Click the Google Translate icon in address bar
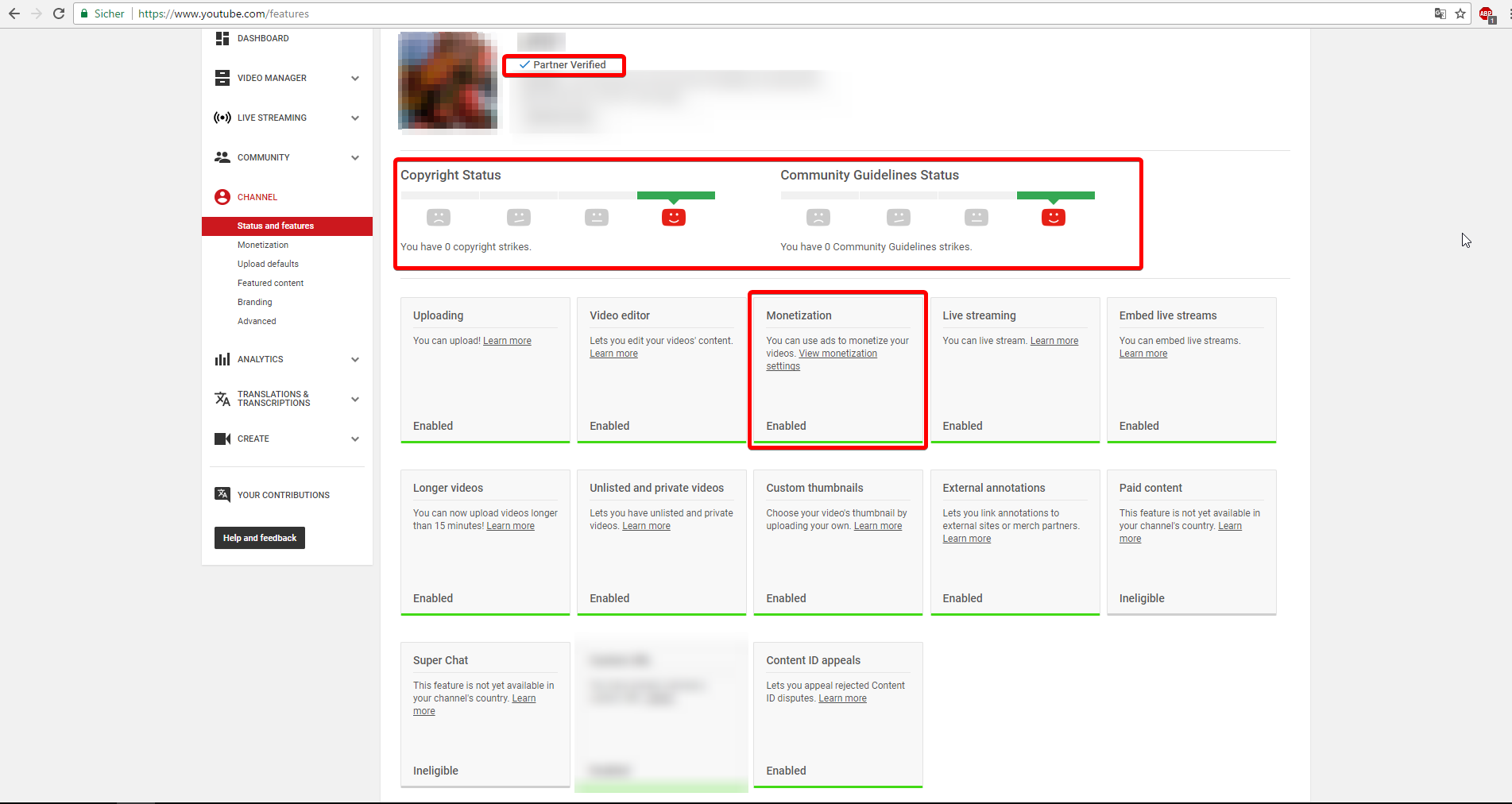This screenshot has height=804, width=1512. click(x=1440, y=14)
